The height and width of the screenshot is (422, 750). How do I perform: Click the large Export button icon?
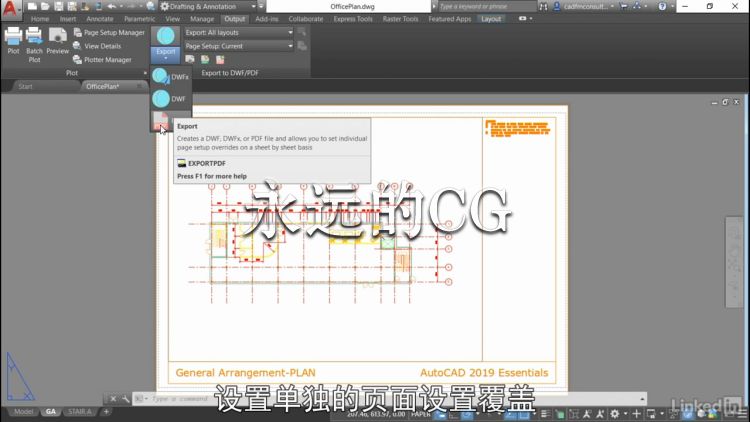pos(165,36)
